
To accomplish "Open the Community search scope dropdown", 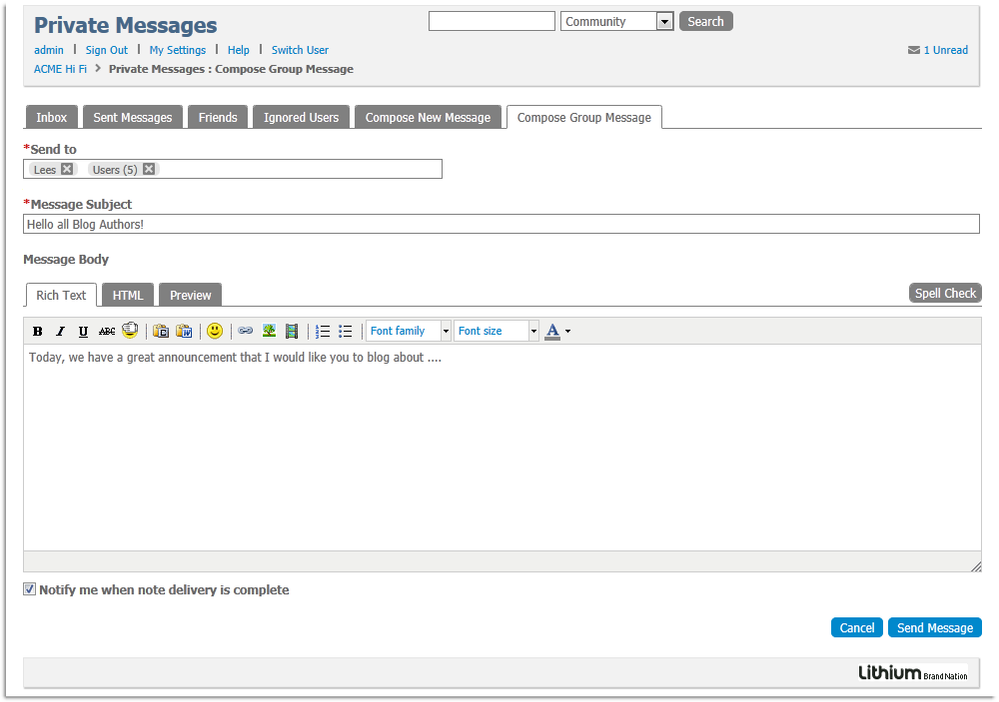I will (617, 22).
